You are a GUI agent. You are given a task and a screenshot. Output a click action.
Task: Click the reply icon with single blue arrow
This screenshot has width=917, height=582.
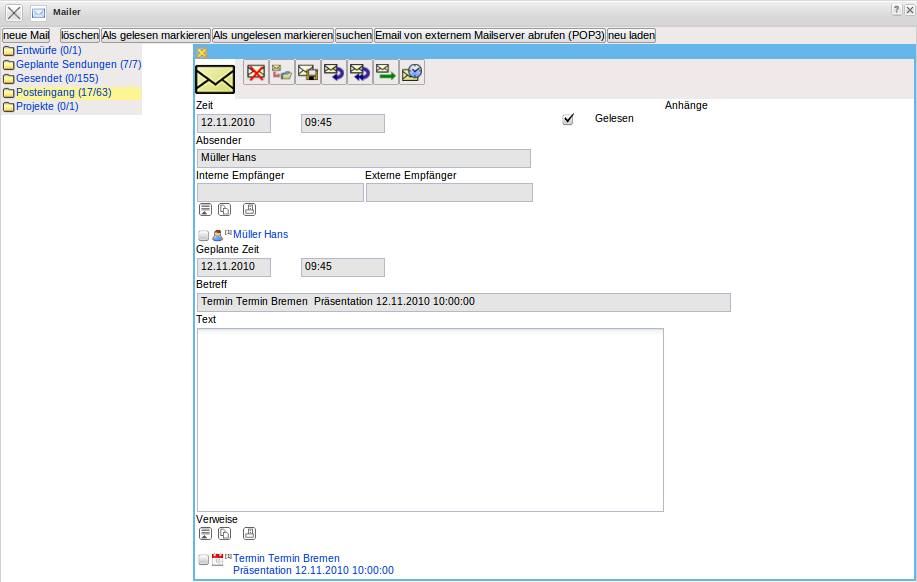tap(334, 73)
